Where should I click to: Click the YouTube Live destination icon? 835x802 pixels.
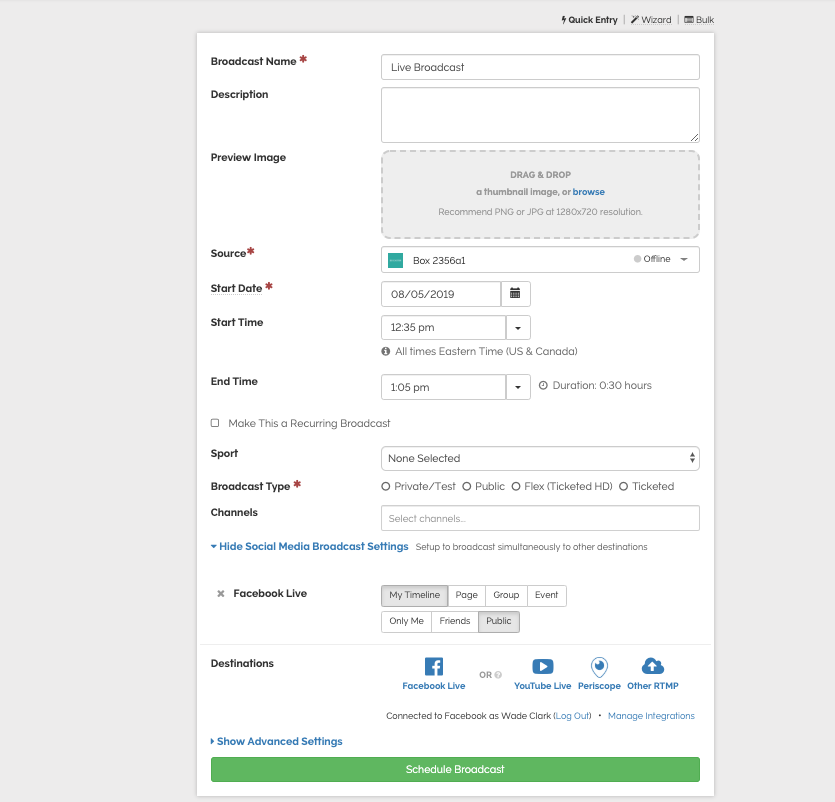(542, 667)
